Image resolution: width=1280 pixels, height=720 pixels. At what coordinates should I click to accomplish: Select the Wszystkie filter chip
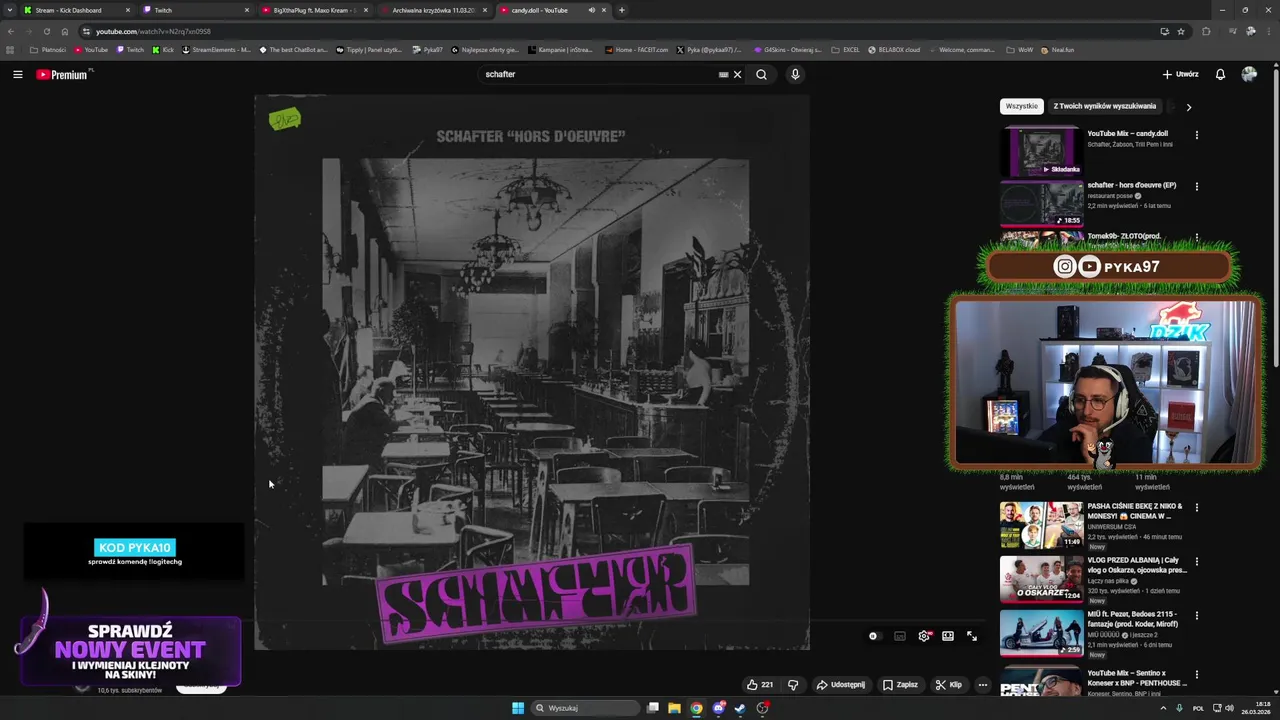coord(1022,106)
